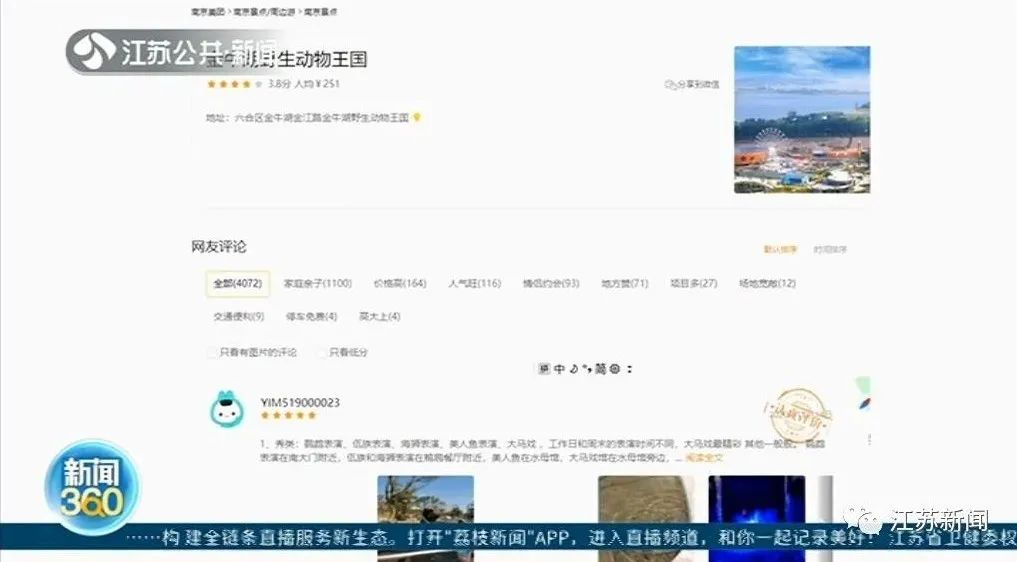Click the IME emoji face icon
The image size is (1017, 562).
[615, 369]
